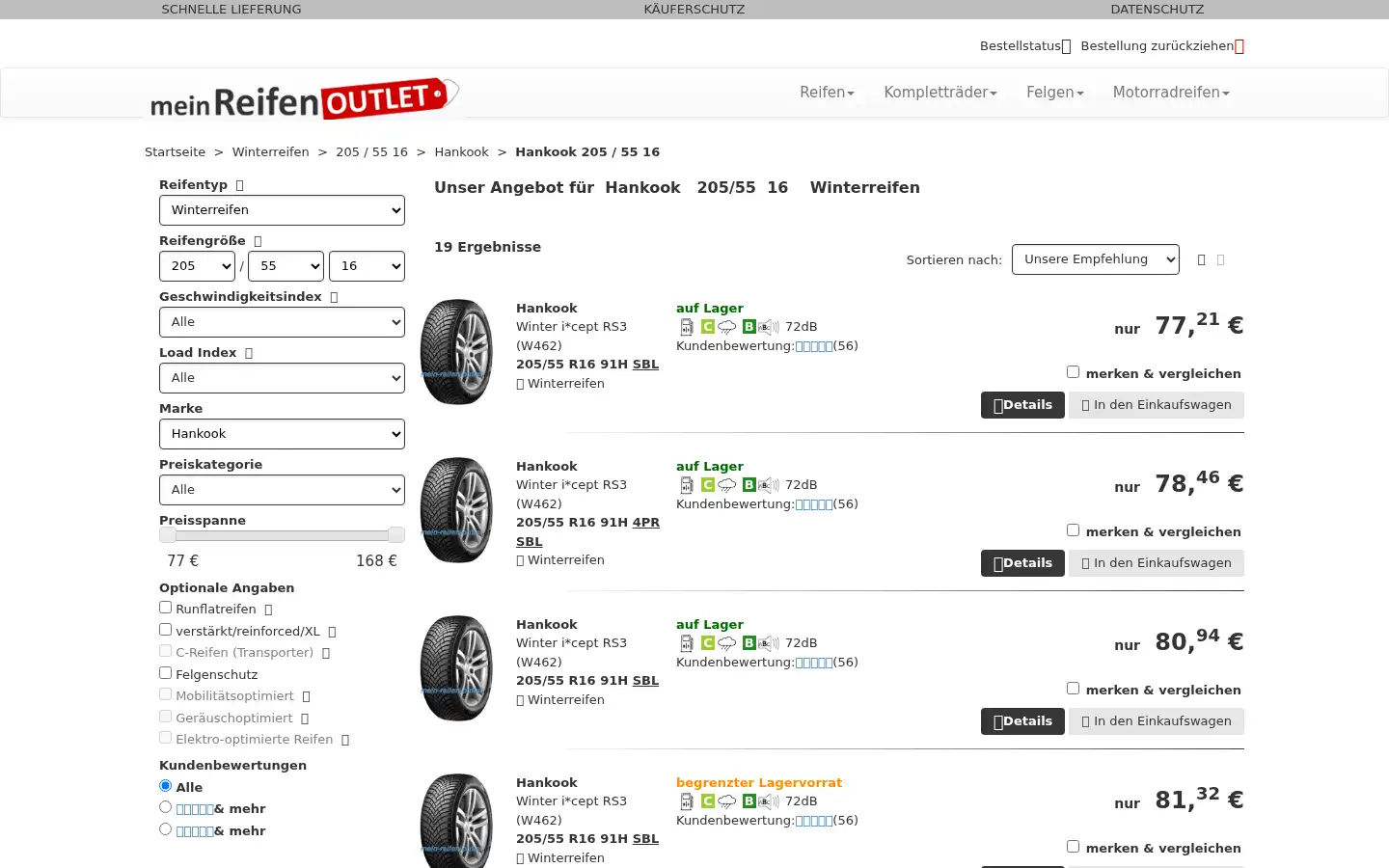Add the 77,21 € tire to Einkaufswagen
The width and height of the screenshot is (1389, 868).
click(x=1157, y=405)
